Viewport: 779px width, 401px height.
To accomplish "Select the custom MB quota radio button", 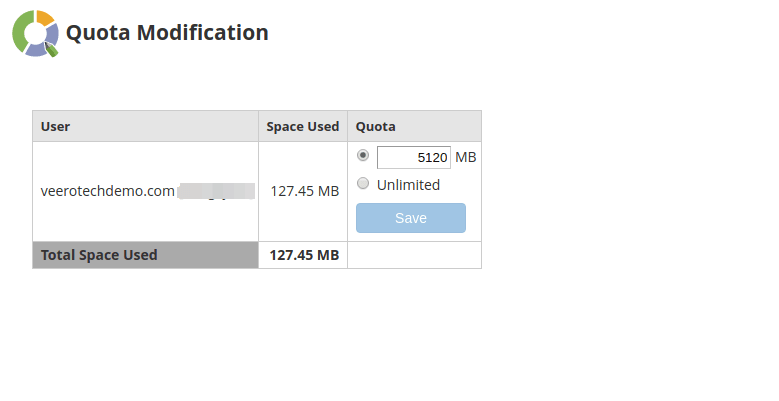I will (363, 156).
